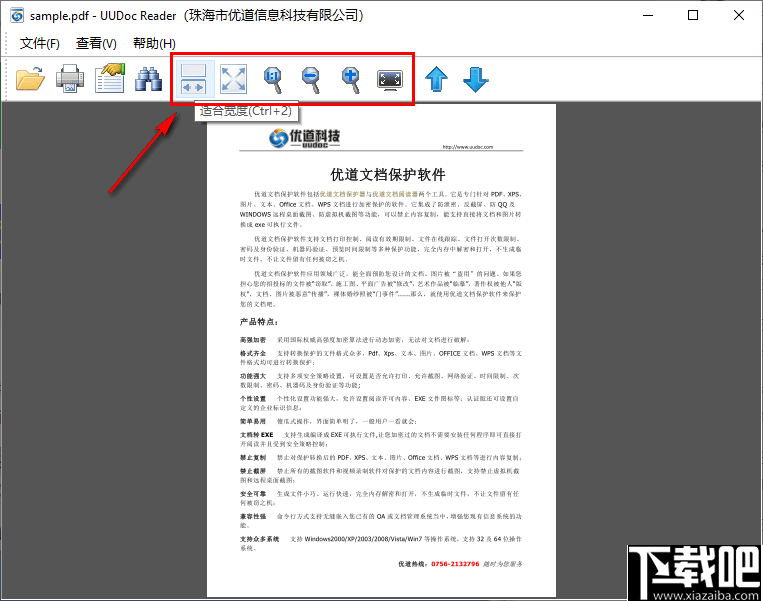Open the 文件(F) menu
The height and width of the screenshot is (601, 763).
coord(39,43)
